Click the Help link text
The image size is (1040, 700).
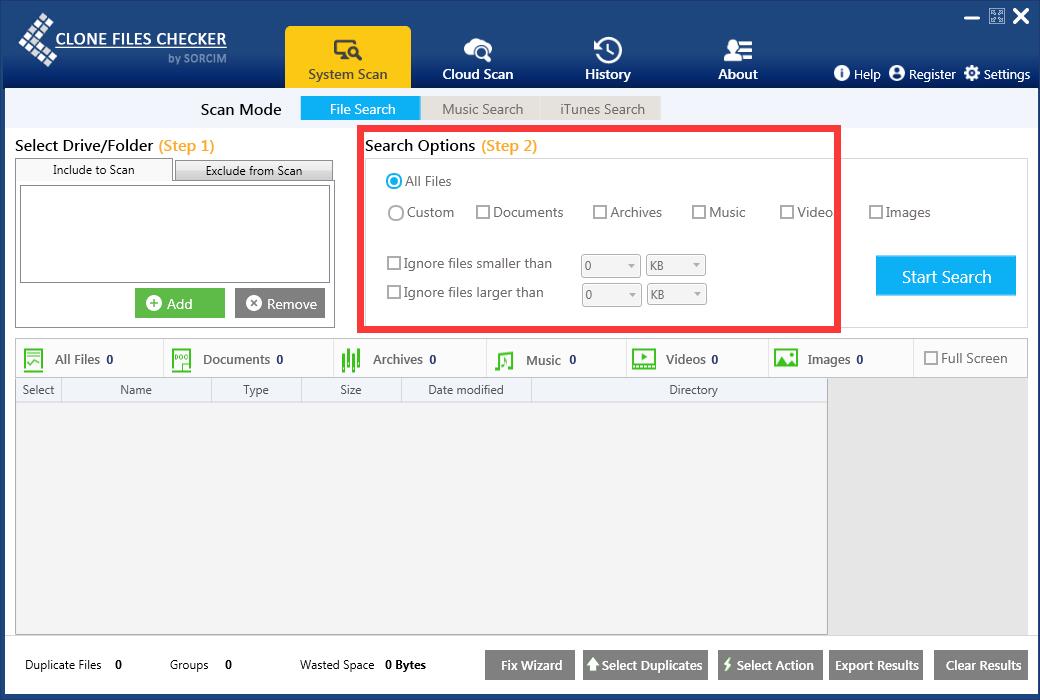tap(867, 74)
